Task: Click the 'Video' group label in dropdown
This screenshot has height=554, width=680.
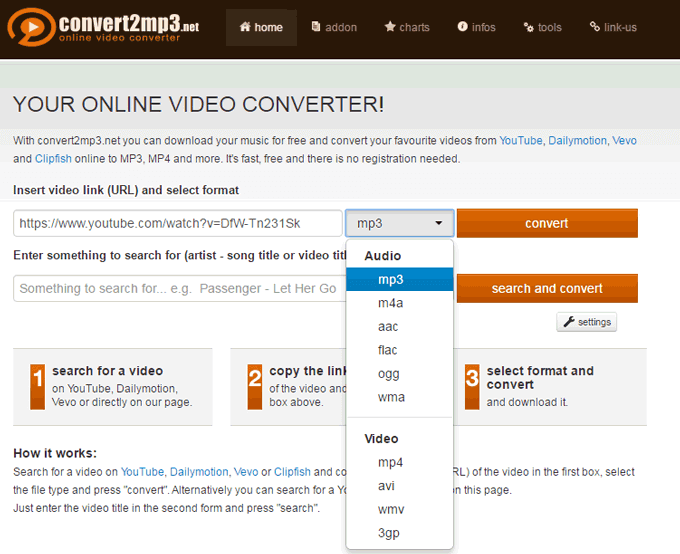Action: click(x=381, y=439)
